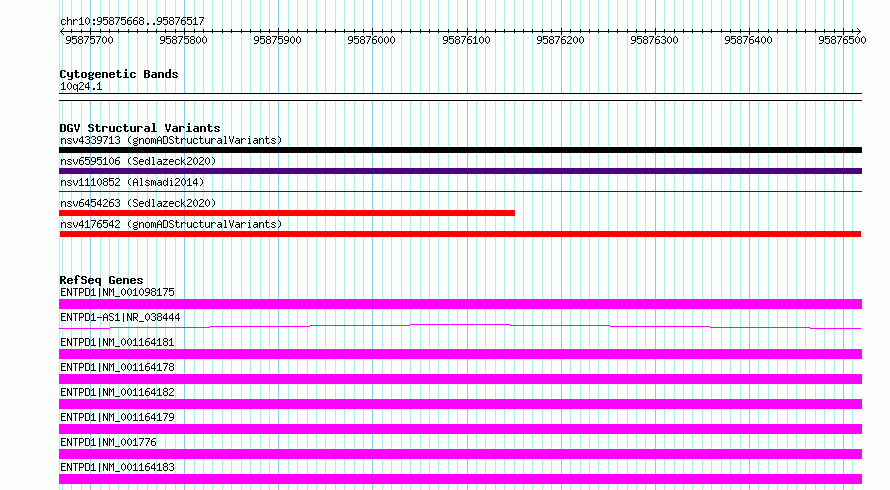The width and height of the screenshot is (890, 490).
Task: Open variant nsv6595106 Sedlazeck2020 label
Action: [138, 161]
